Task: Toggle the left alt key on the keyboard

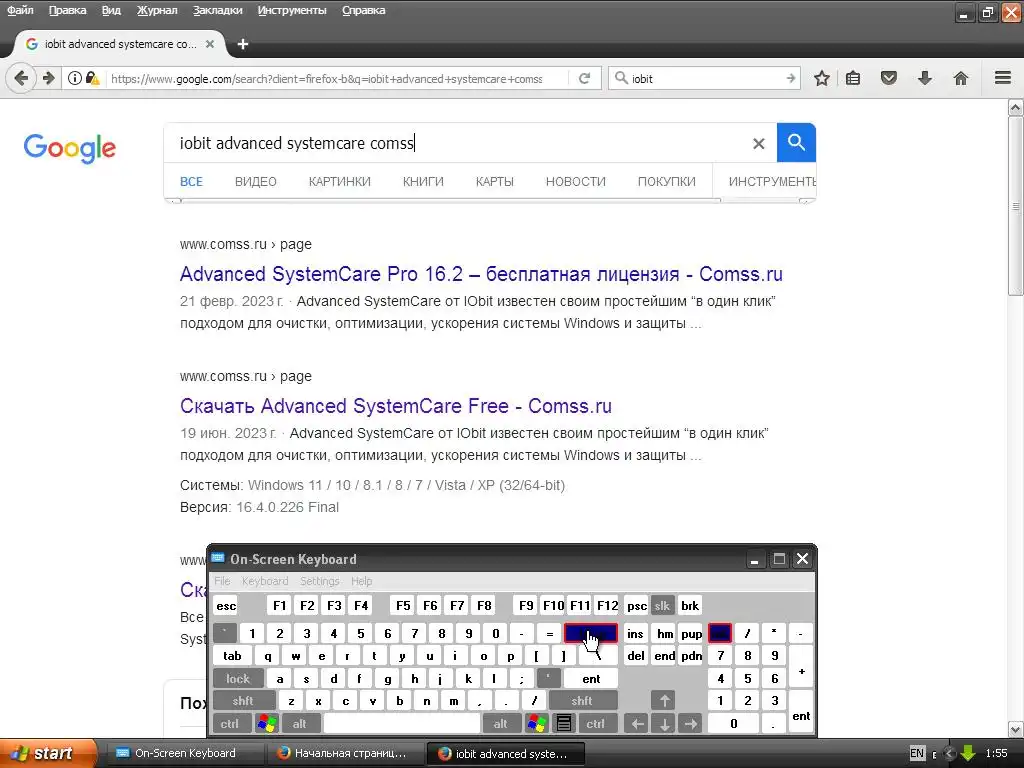Action: pyautogui.click(x=299, y=724)
